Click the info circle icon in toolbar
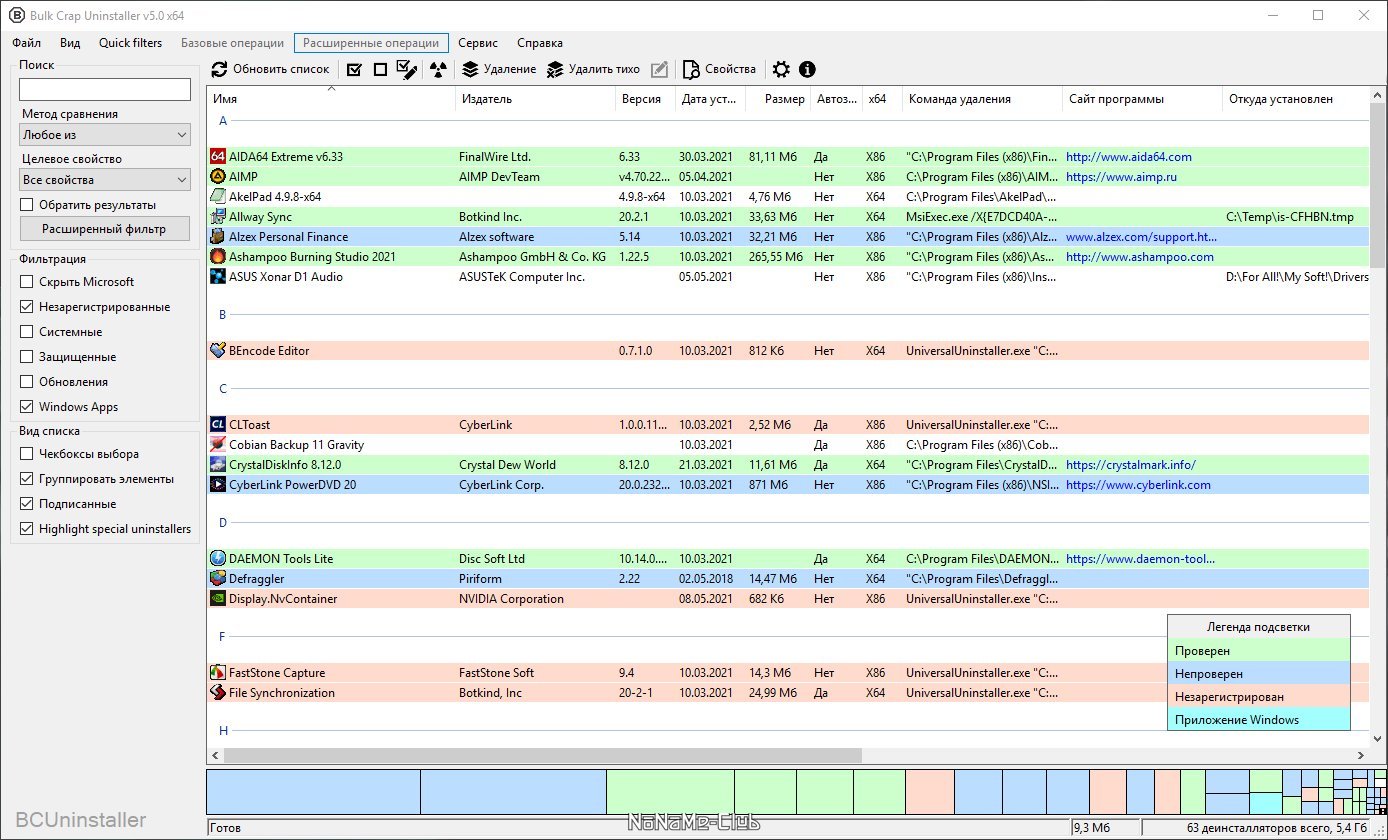1388x840 pixels. click(807, 70)
